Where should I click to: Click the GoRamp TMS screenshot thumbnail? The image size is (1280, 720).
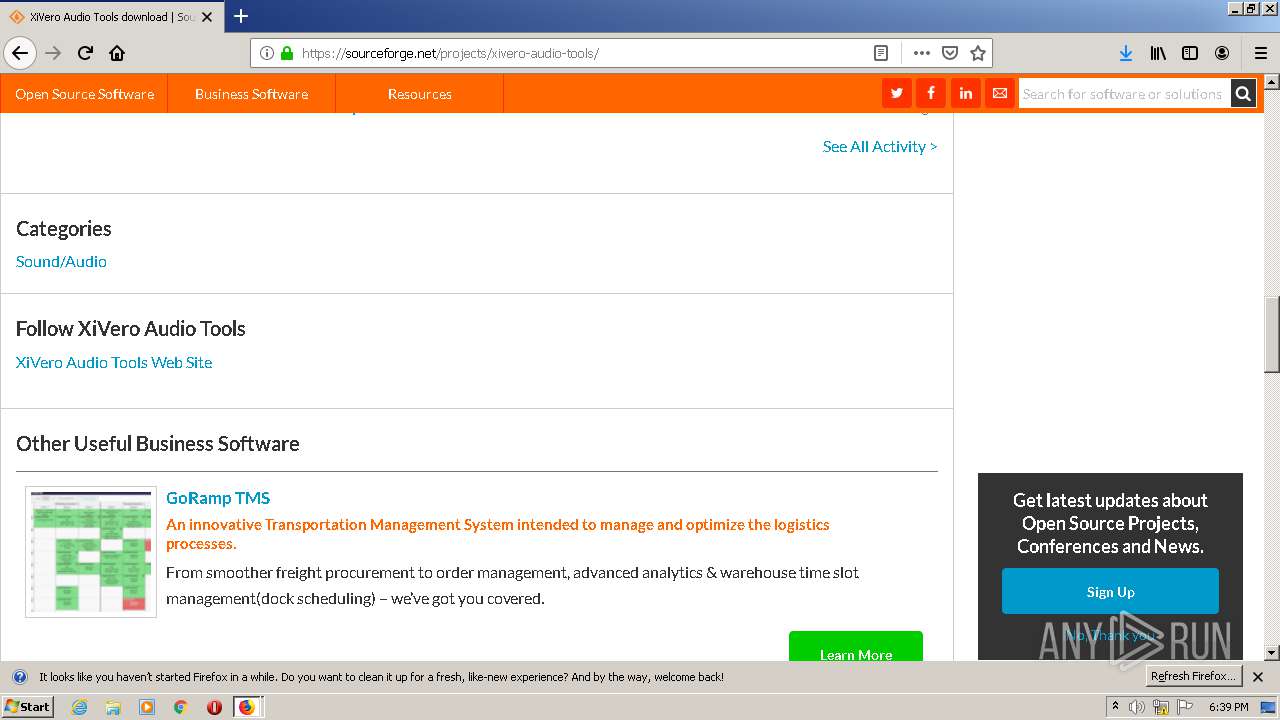coord(91,552)
